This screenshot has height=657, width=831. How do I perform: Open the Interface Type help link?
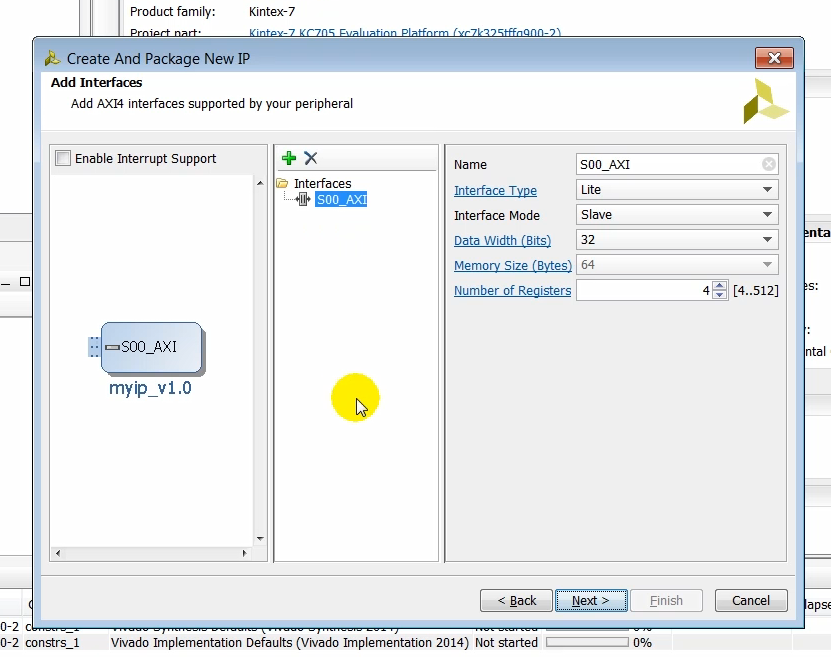(495, 189)
